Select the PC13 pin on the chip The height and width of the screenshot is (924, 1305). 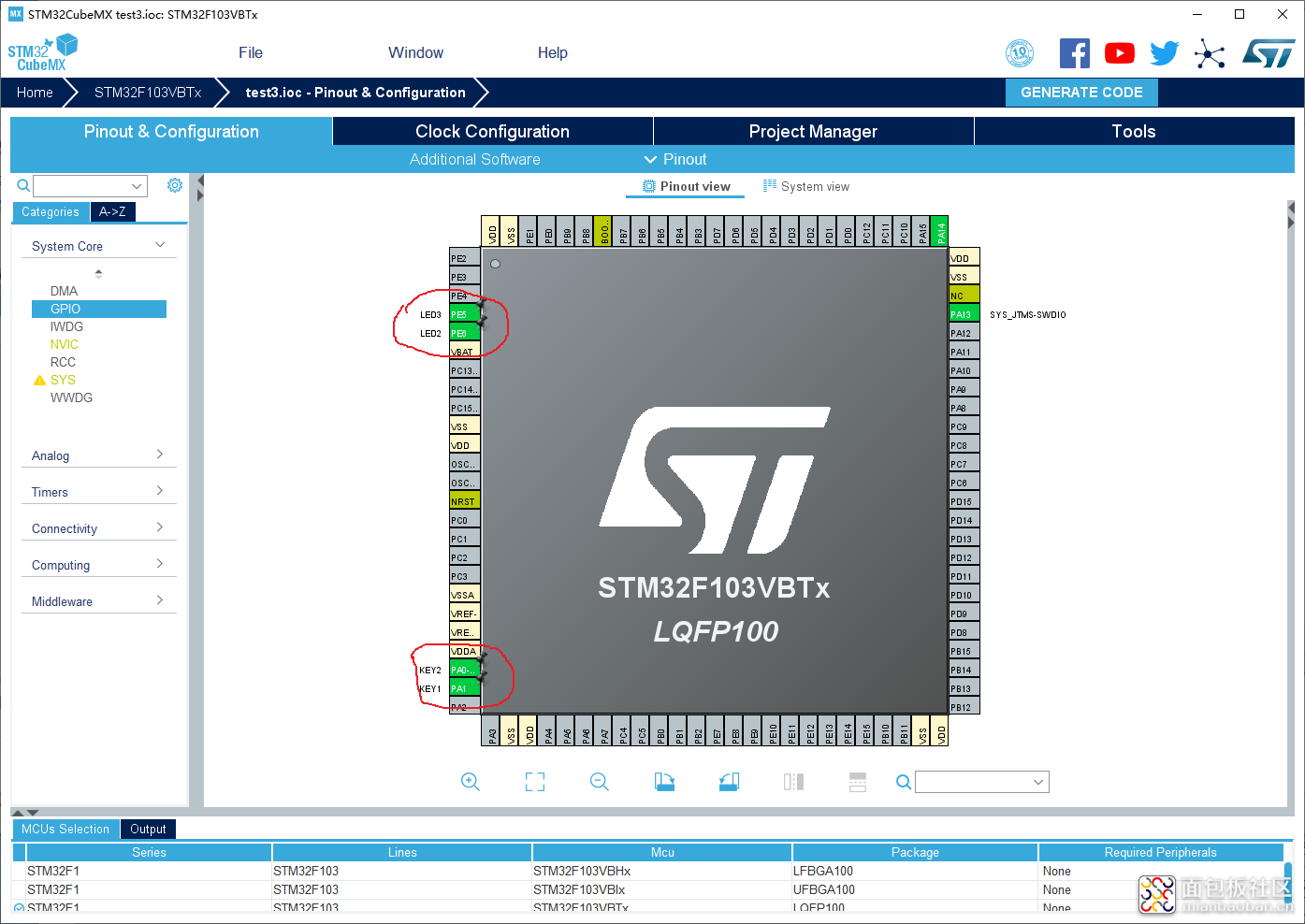[465, 370]
